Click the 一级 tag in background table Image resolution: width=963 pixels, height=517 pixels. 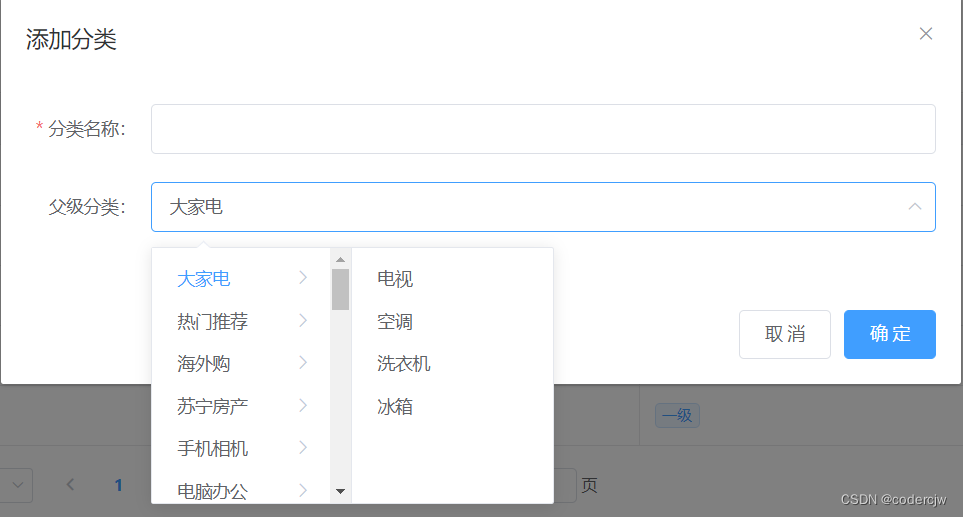point(677,416)
